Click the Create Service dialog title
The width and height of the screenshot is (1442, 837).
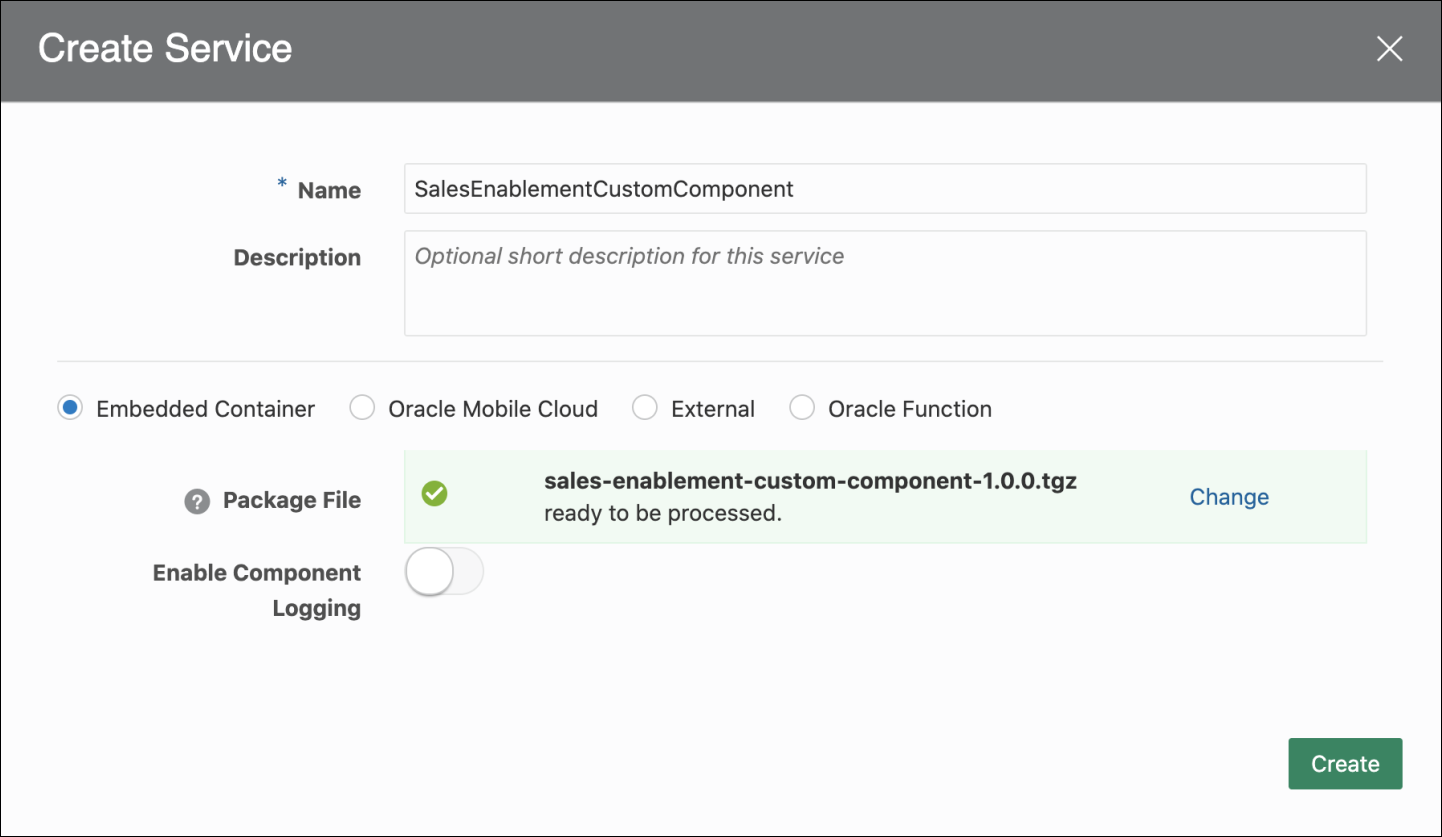(165, 48)
